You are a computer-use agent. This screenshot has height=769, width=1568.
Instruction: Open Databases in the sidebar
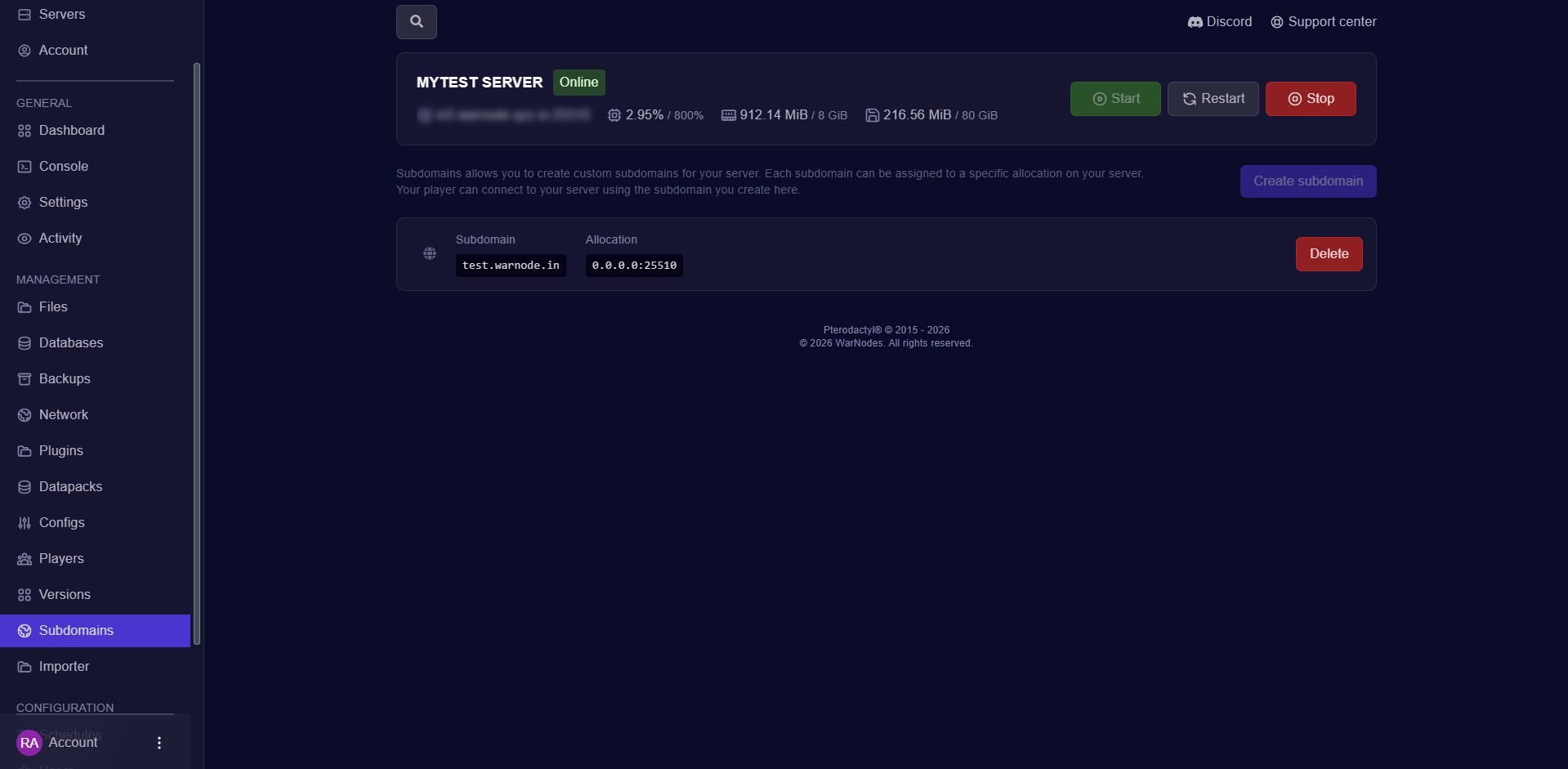click(95, 343)
